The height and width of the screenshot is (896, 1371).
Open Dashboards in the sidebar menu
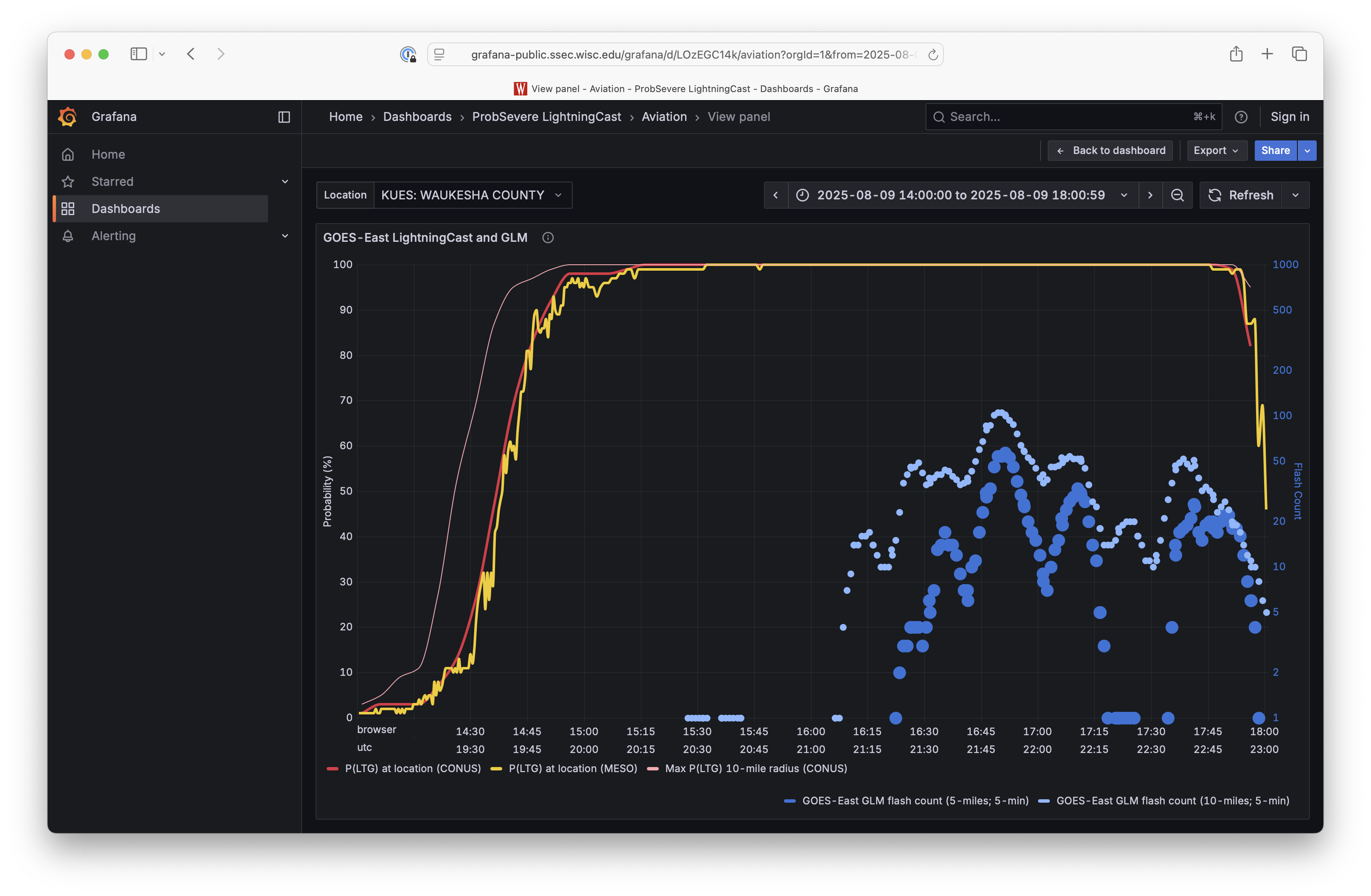pyautogui.click(x=126, y=209)
